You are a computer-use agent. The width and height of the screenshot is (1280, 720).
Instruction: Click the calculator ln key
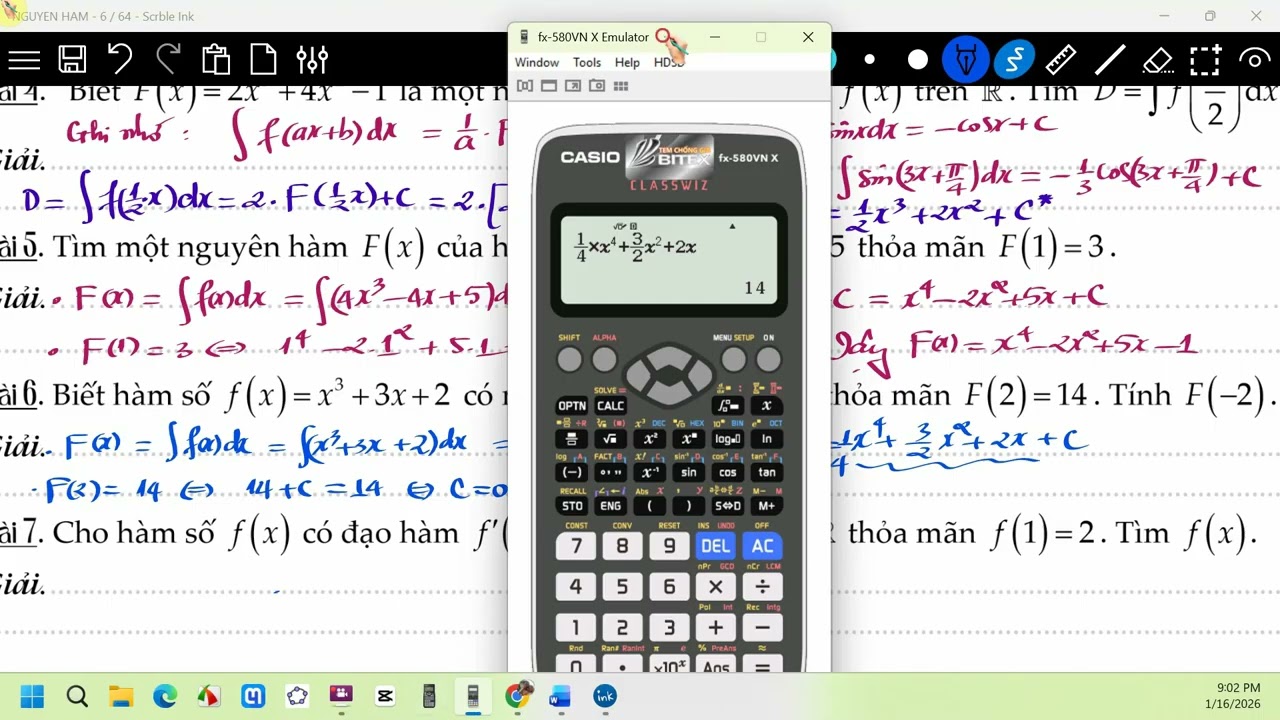point(767,439)
